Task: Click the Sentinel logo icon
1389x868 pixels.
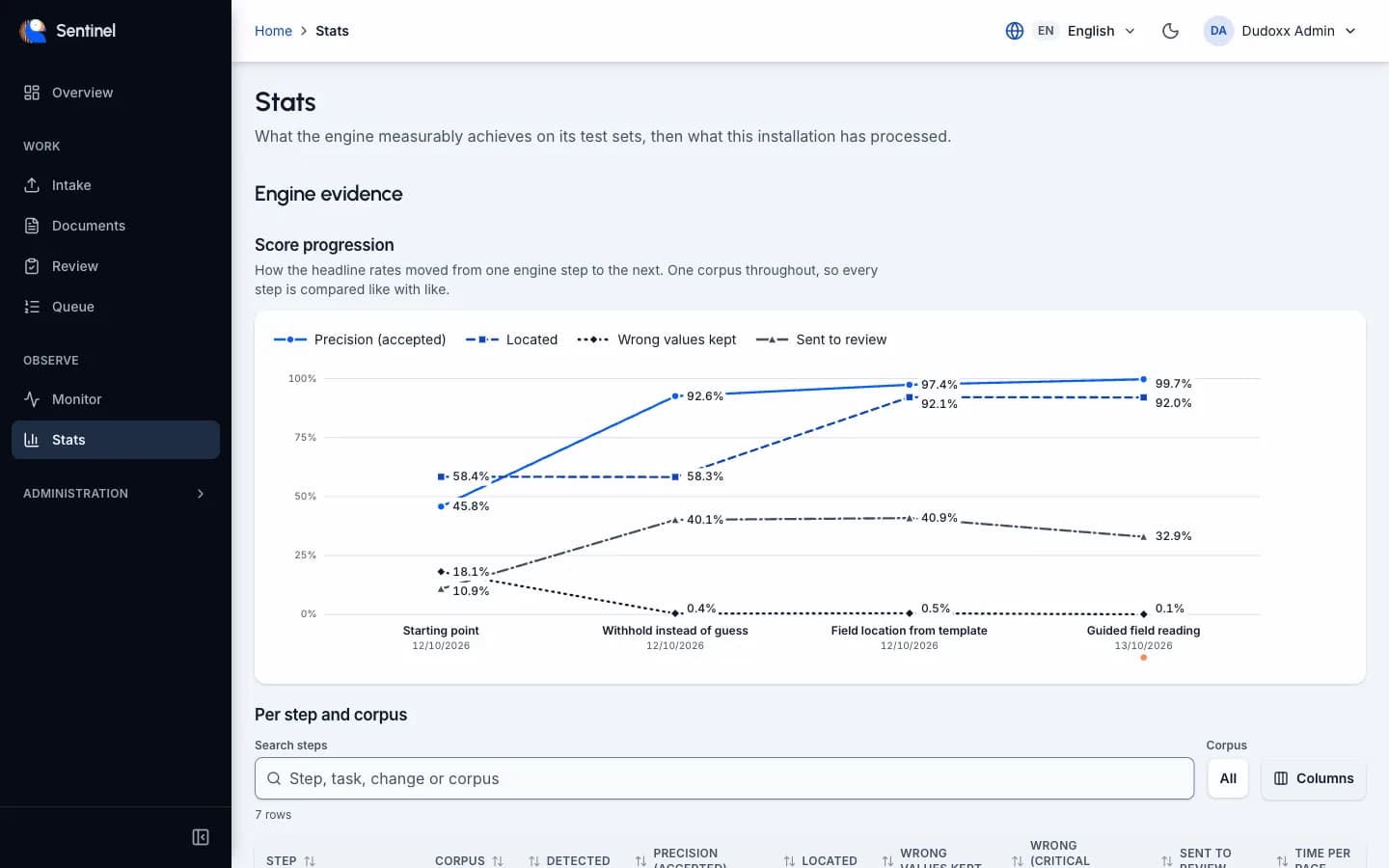Action: [33, 31]
